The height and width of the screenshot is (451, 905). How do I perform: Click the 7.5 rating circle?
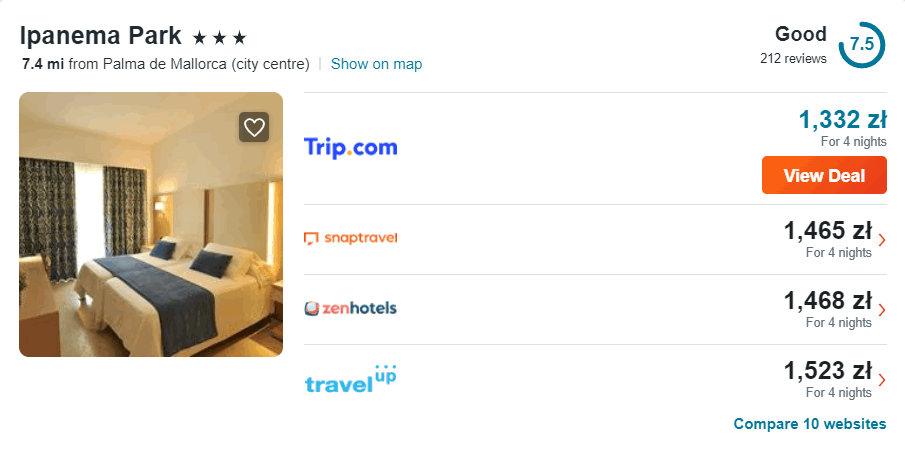(861, 44)
